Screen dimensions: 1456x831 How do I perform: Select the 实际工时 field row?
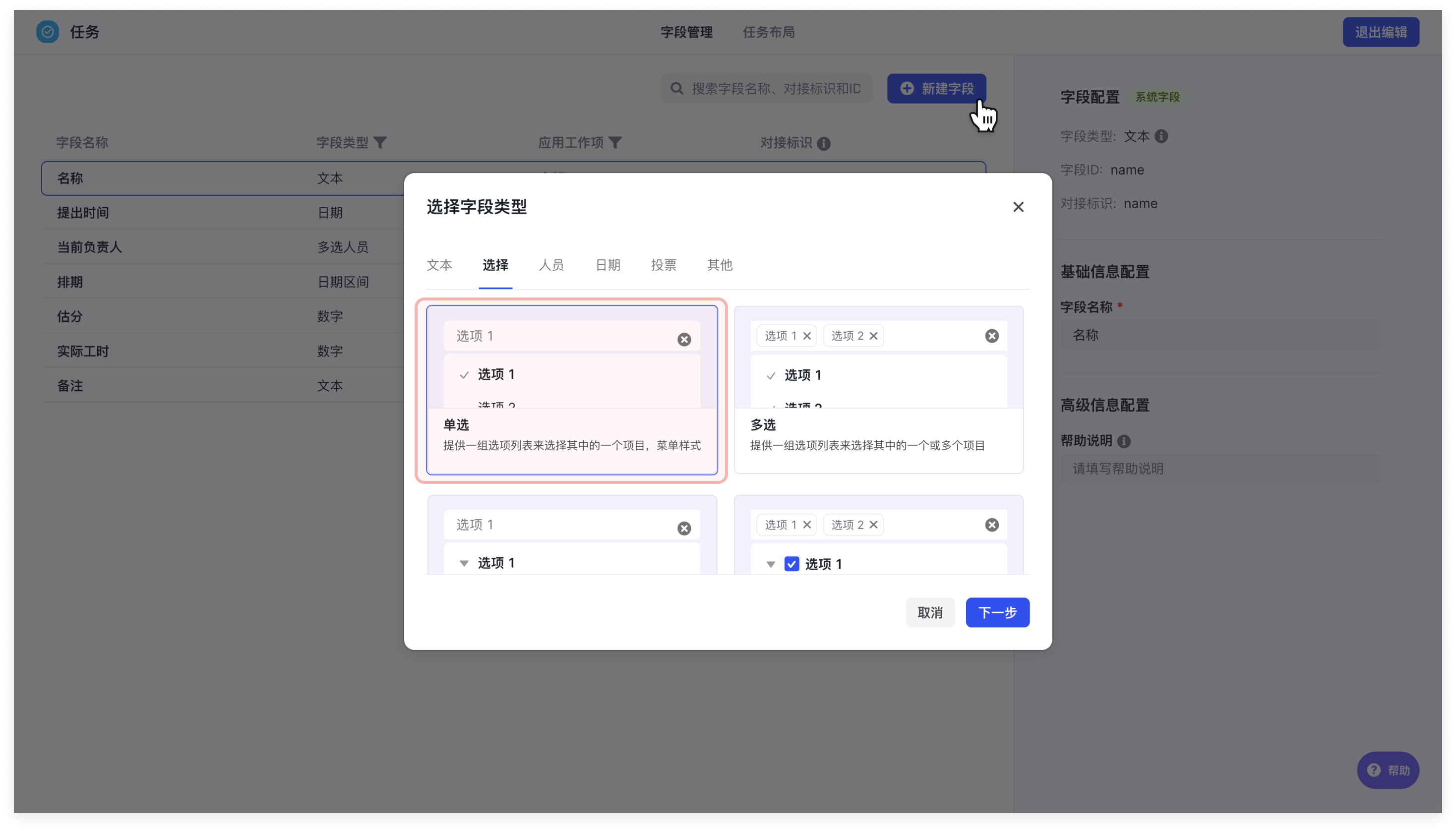click(223, 351)
